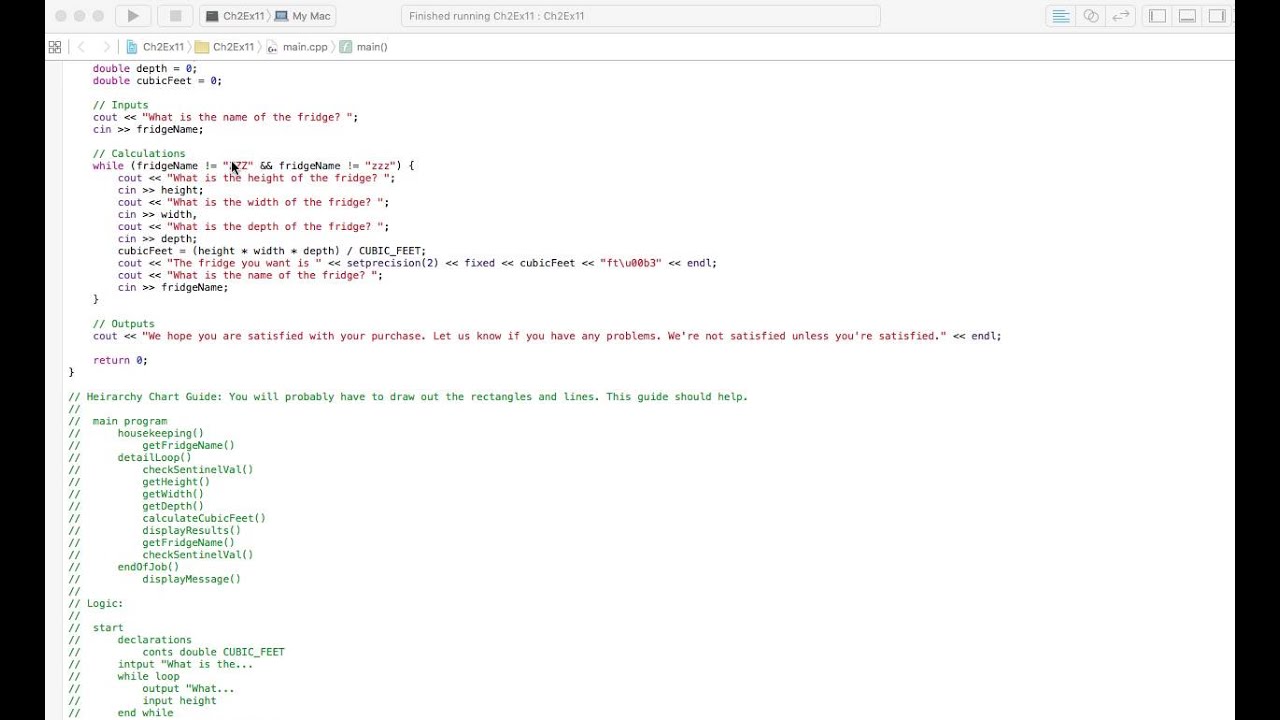Click "while loop" comment line
The height and width of the screenshot is (720, 1280).
[x=148, y=676]
